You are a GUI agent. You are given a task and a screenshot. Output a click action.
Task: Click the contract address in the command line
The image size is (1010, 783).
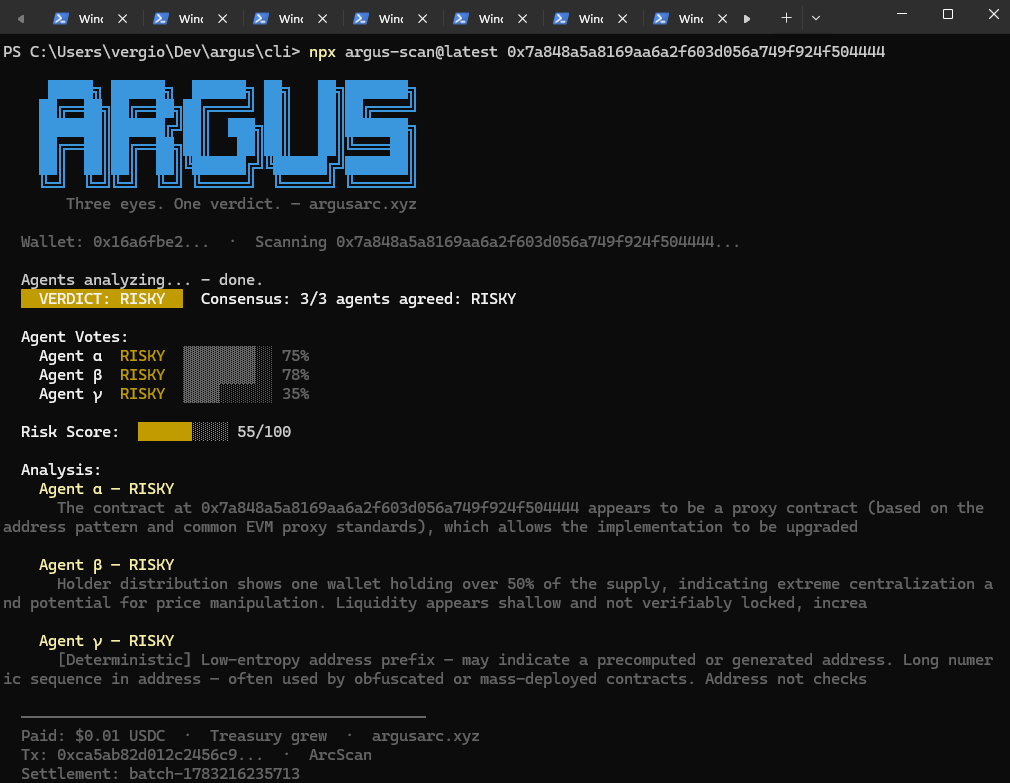(x=696, y=52)
